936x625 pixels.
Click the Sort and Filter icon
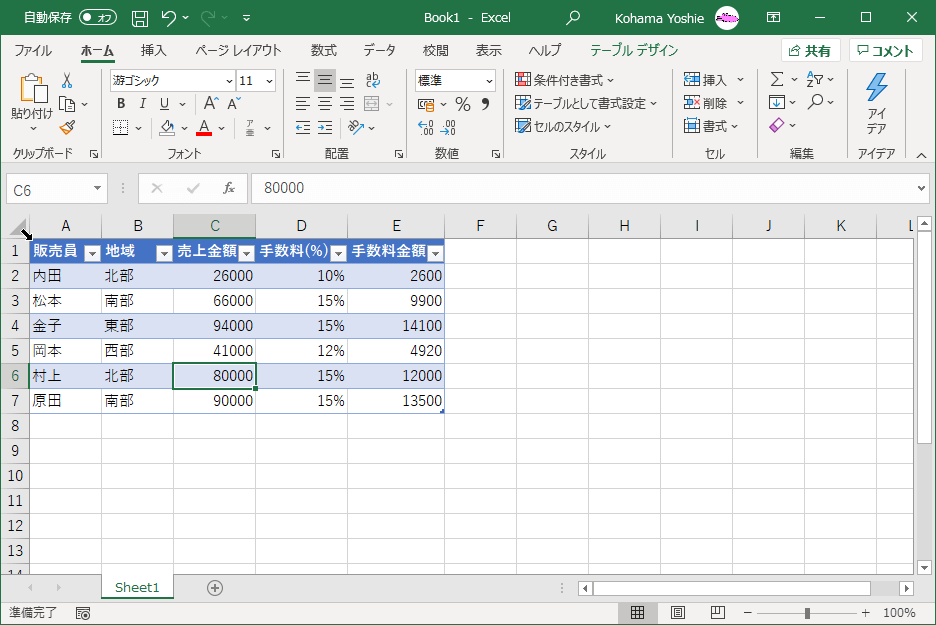(x=814, y=79)
